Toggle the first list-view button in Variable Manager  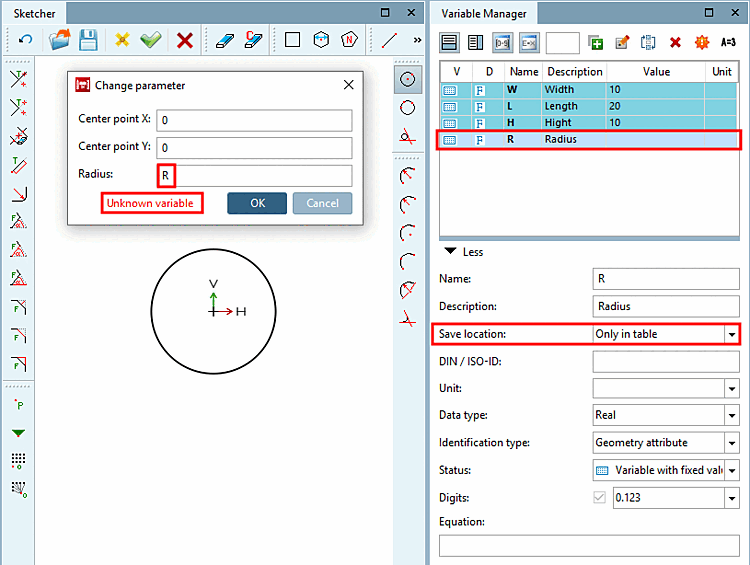click(x=449, y=43)
